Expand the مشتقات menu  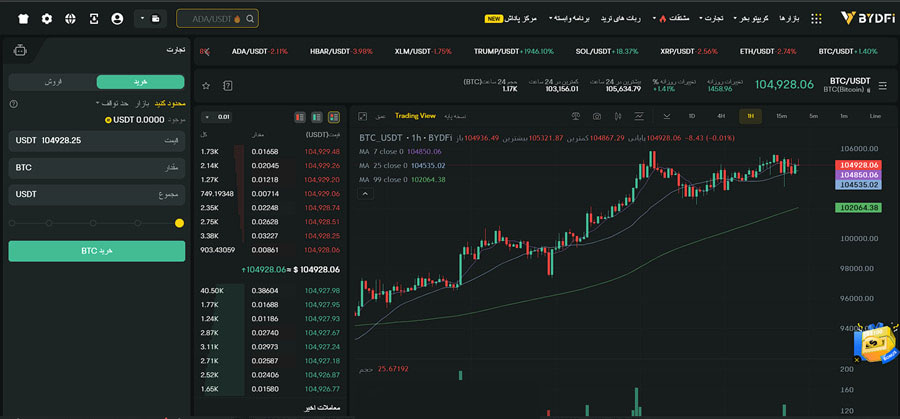670,18
